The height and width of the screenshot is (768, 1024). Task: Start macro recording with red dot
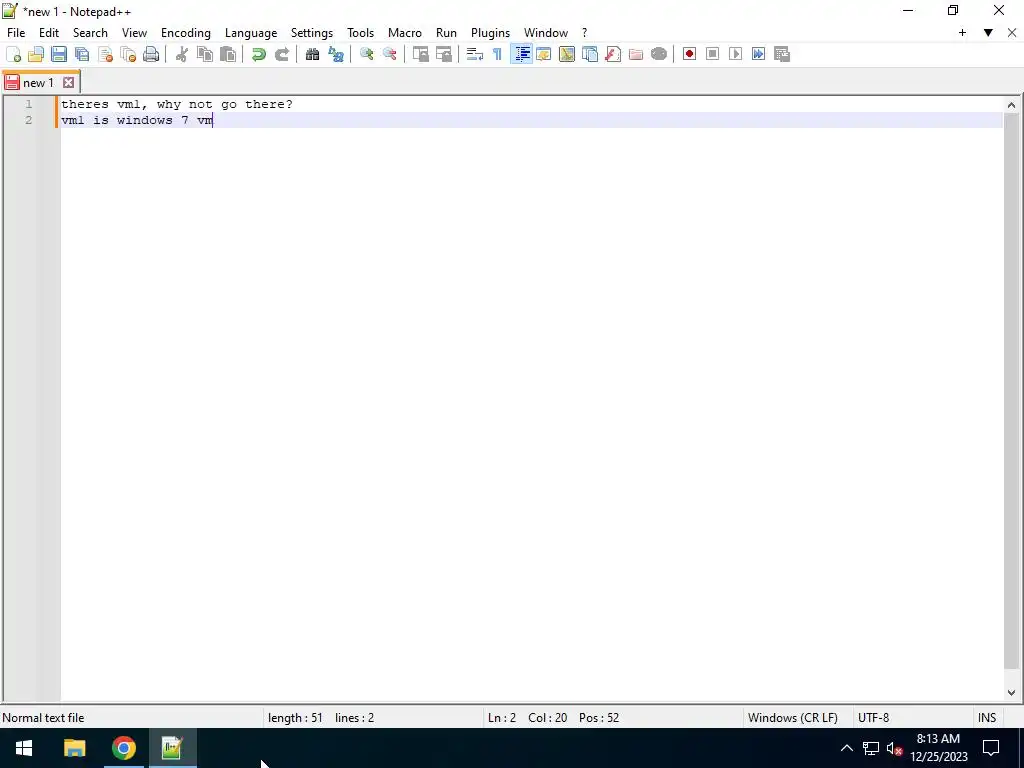(689, 54)
